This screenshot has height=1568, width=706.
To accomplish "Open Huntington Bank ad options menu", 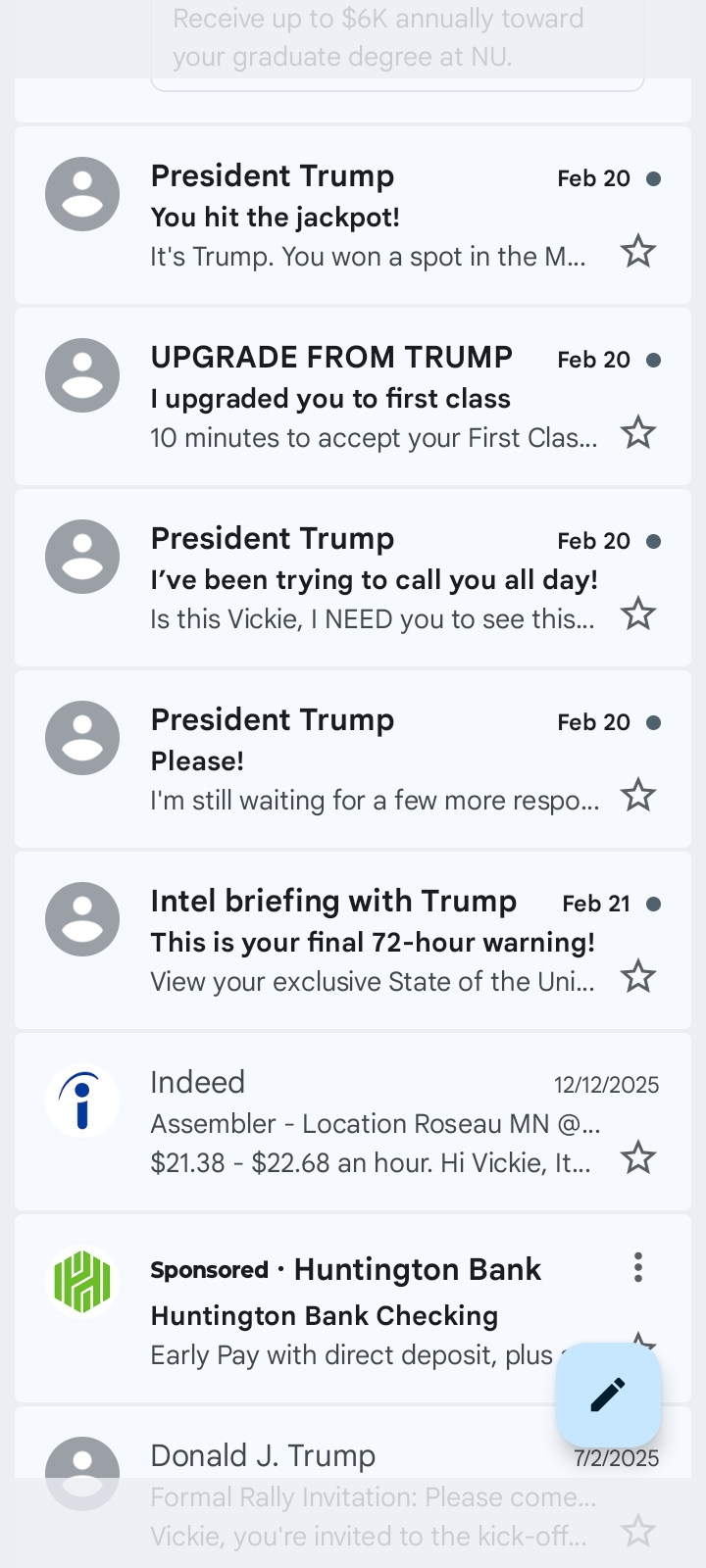I will (637, 1267).
